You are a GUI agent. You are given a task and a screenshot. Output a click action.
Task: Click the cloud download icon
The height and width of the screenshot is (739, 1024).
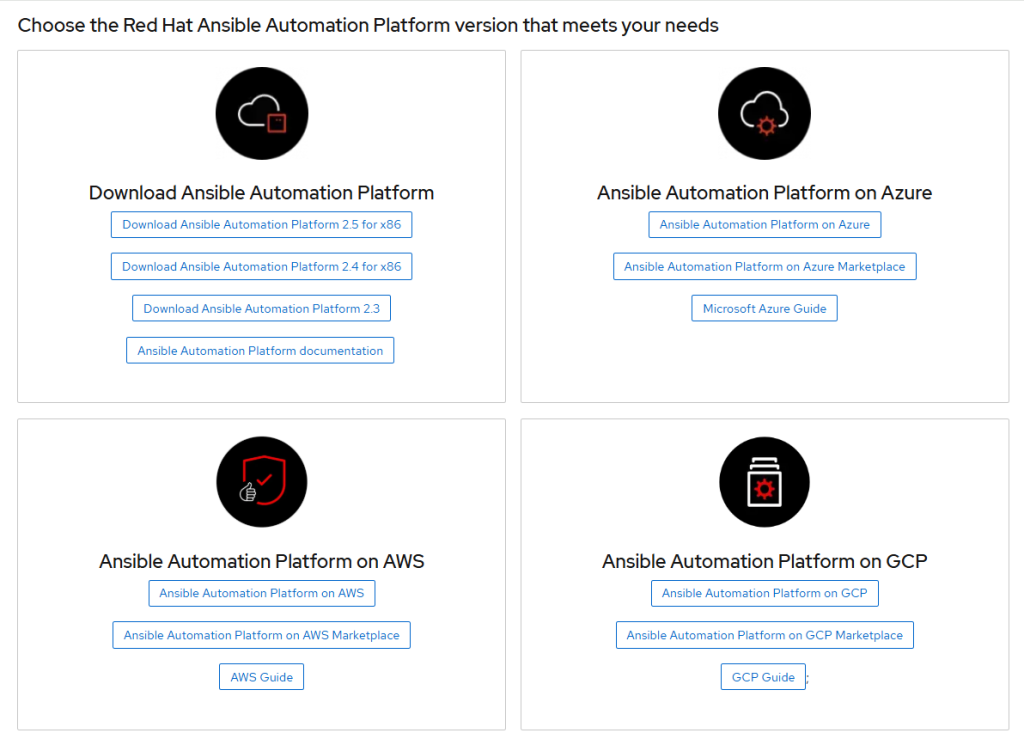pyautogui.click(x=262, y=114)
